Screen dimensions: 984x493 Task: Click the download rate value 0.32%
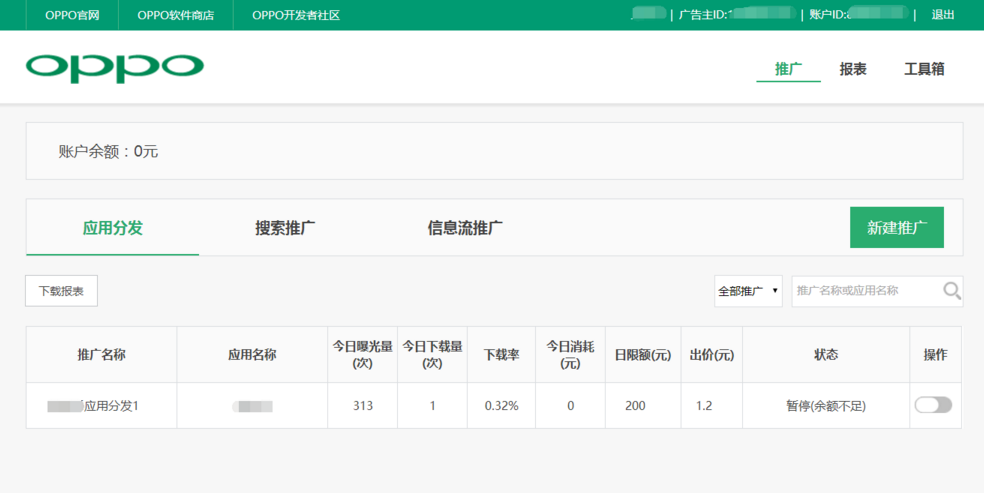[501, 406]
